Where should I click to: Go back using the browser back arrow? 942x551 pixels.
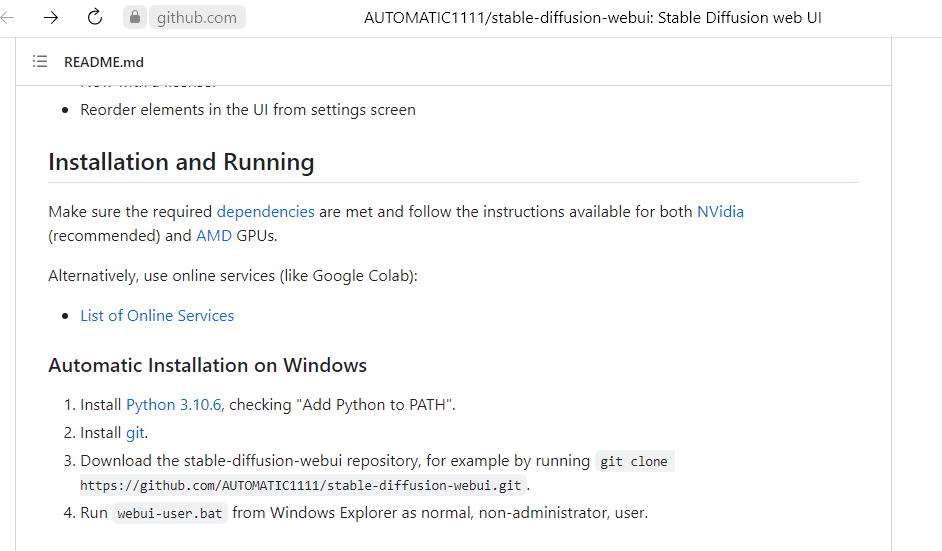coord(8,18)
